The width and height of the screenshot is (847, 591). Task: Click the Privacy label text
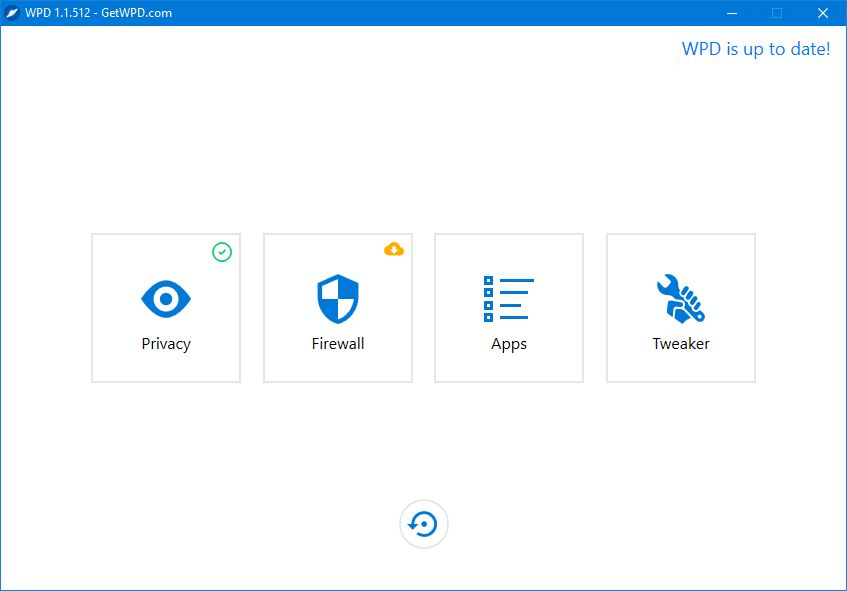point(165,343)
